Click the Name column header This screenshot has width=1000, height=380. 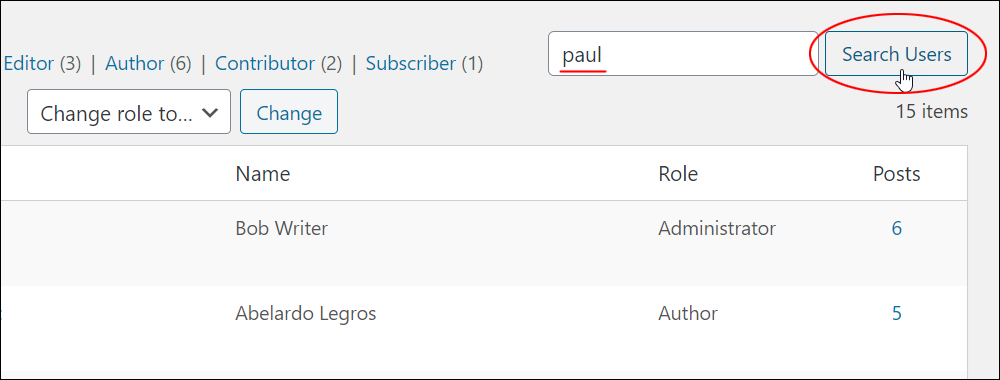coord(263,173)
